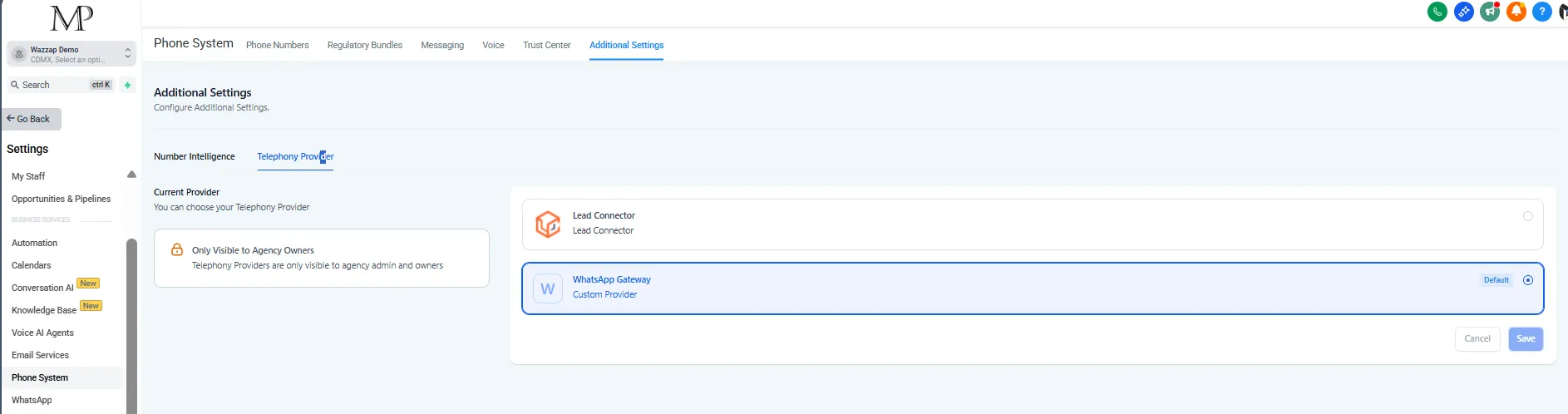Select the WhatsApp Gateway radio button

[1527, 280]
